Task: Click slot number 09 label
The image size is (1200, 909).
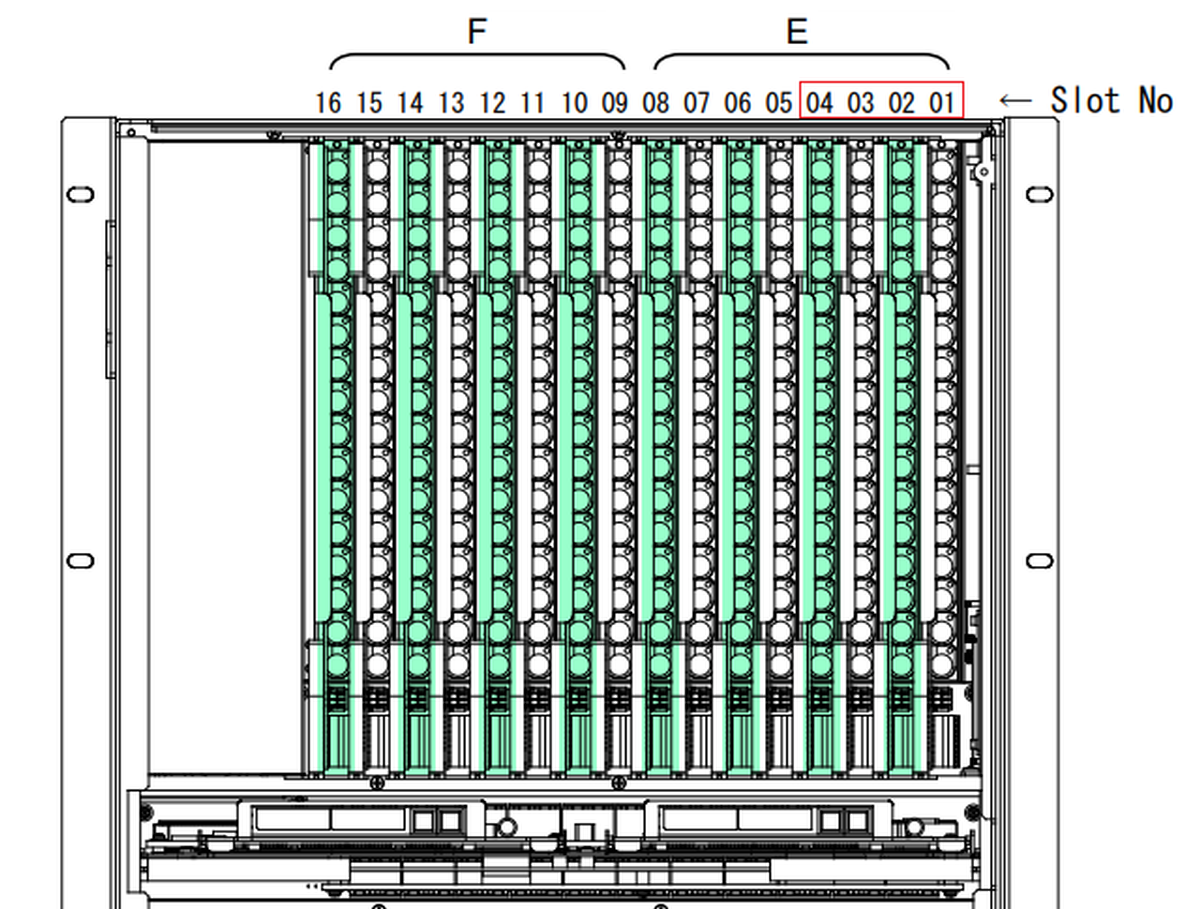Action: tap(614, 103)
